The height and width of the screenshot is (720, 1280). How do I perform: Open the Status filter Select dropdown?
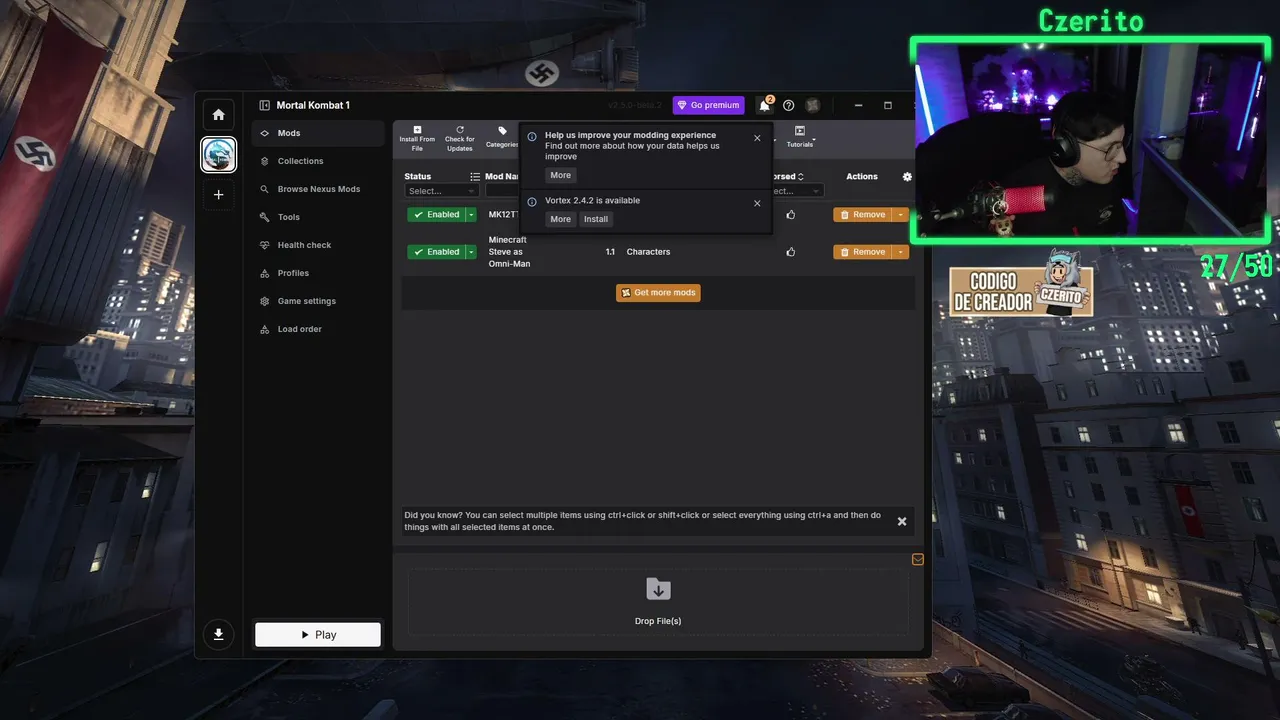[441, 191]
